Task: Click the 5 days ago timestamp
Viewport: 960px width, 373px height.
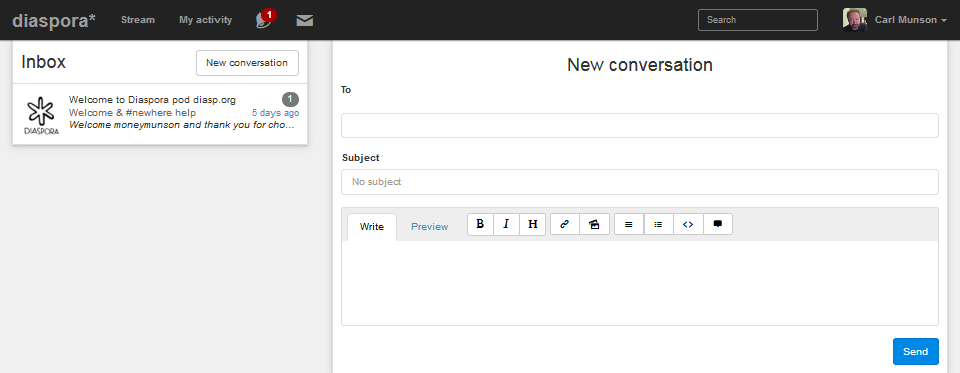Action: coord(276,113)
